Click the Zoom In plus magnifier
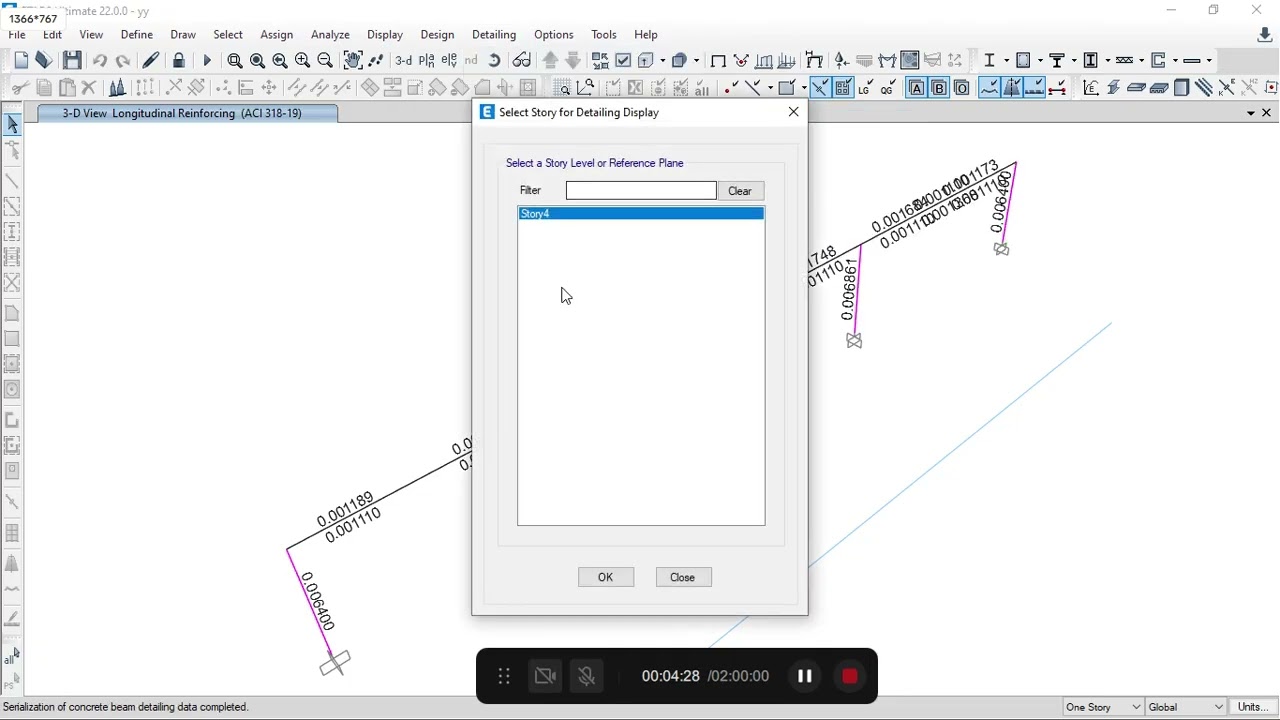This screenshot has width=1280, height=720. point(302,61)
